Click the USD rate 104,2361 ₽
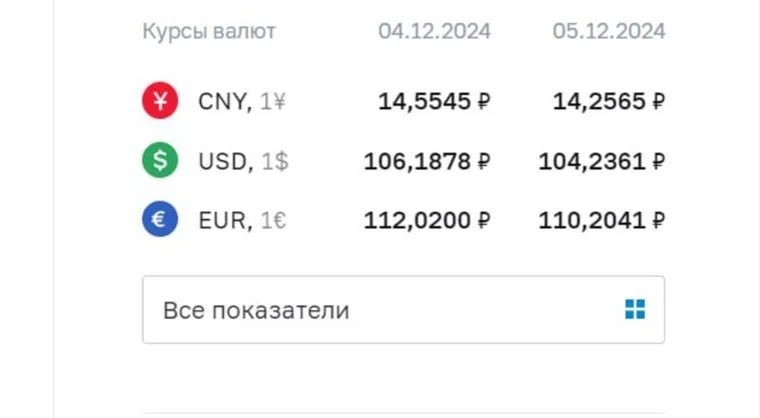This screenshot has width=760, height=418. pyautogui.click(x=602, y=160)
